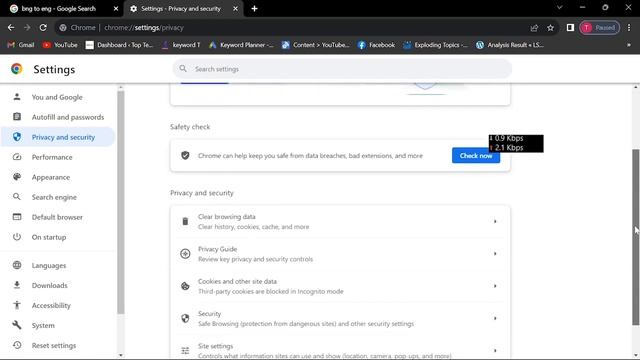
Task: Expand arrow on Clear browsing data row
Action: click(x=495, y=222)
